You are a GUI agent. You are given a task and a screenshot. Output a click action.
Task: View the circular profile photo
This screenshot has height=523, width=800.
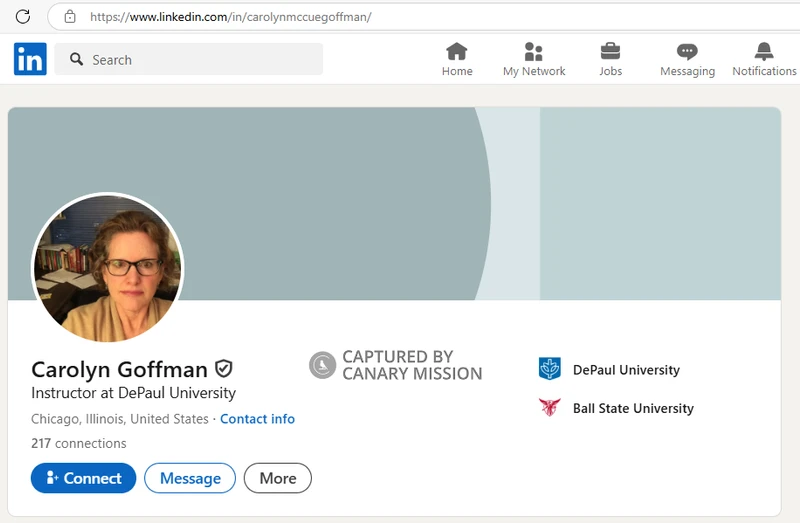[107, 268]
